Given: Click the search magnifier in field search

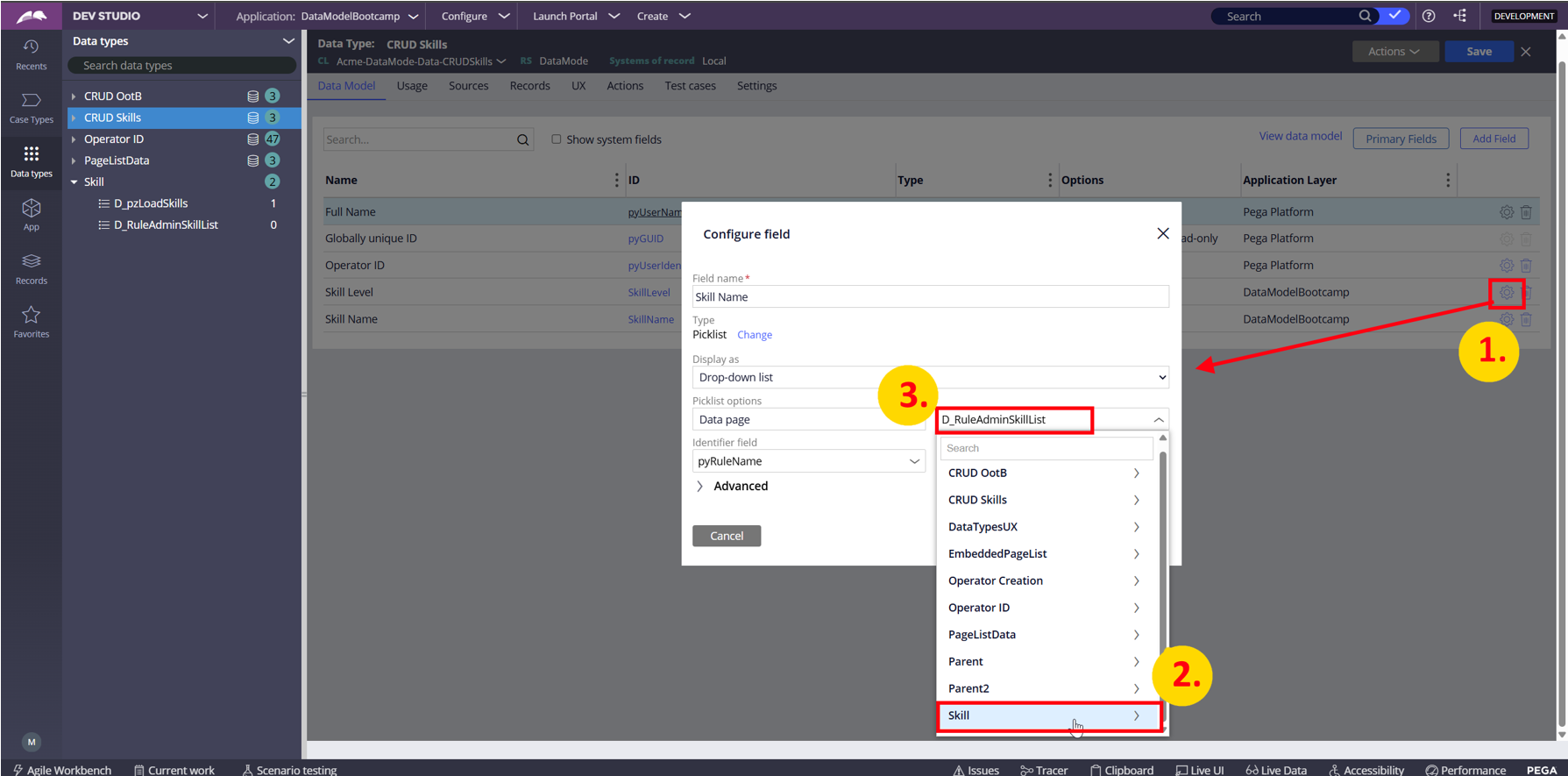Looking at the screenshot, I should (523, 139).
